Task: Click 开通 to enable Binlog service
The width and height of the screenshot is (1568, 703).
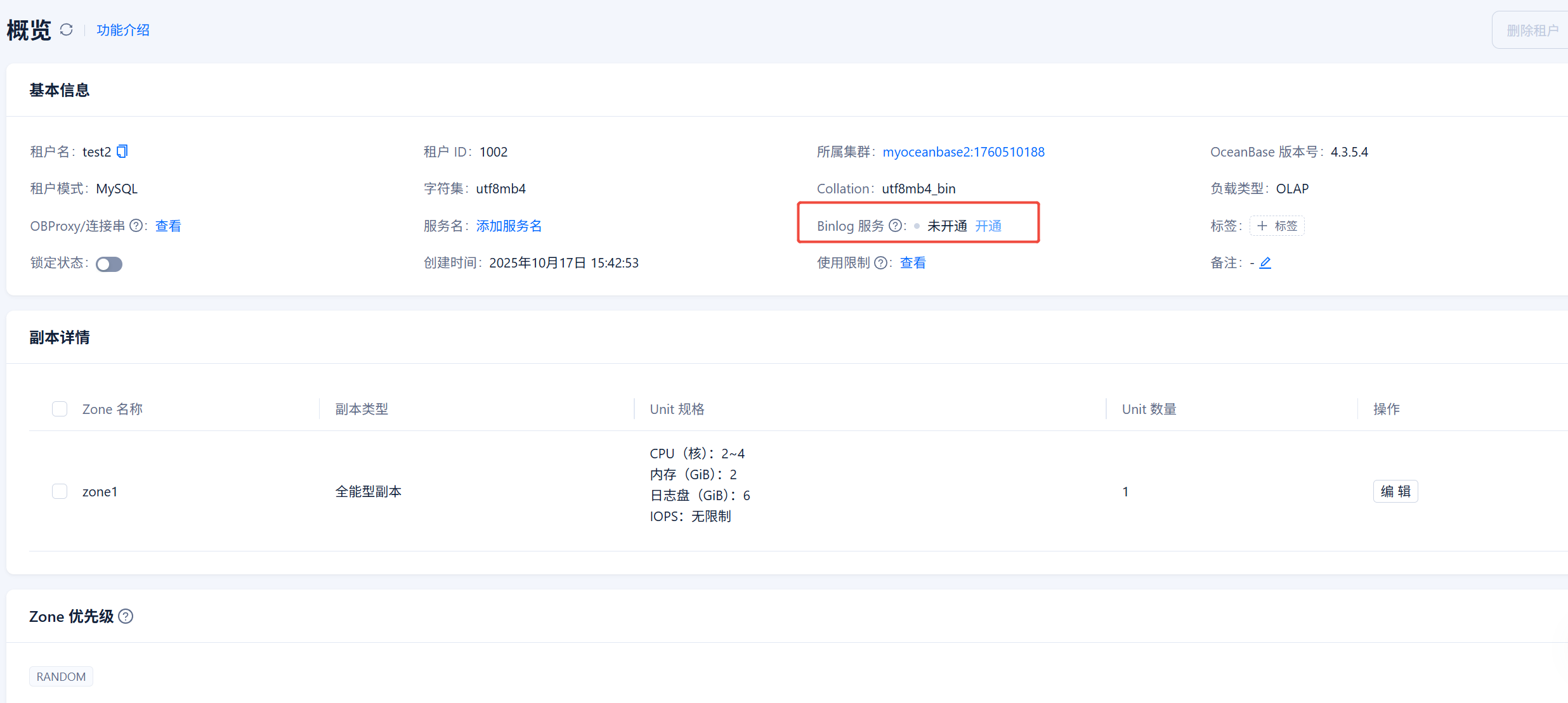Action: coord(988,226)
